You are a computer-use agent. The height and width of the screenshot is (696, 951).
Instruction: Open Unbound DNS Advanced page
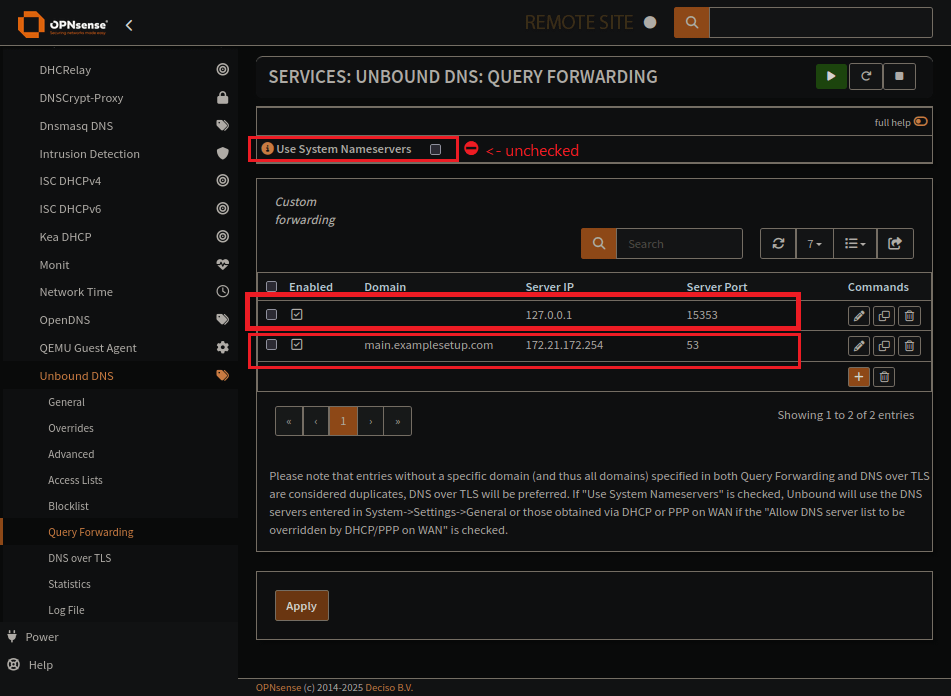pos(71,454)
